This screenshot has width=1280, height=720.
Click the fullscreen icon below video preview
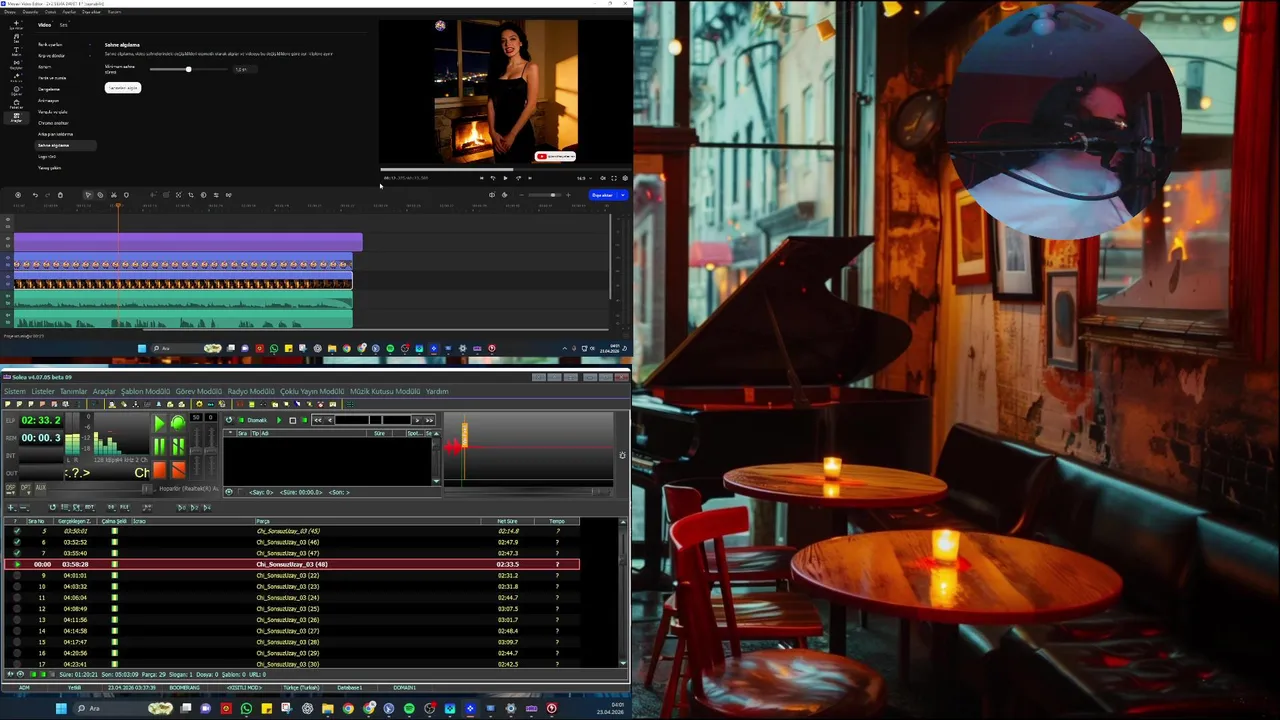pos(614,178)
